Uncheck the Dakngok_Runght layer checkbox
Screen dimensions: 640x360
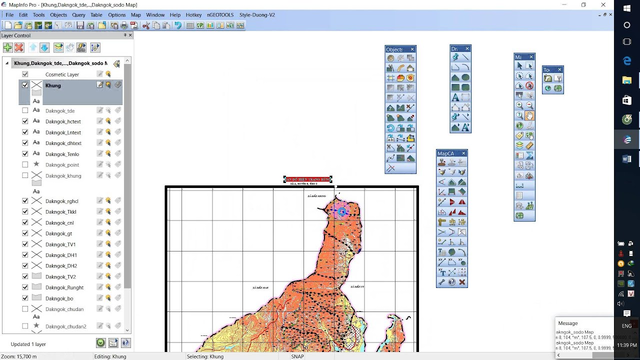coord(25,287)
